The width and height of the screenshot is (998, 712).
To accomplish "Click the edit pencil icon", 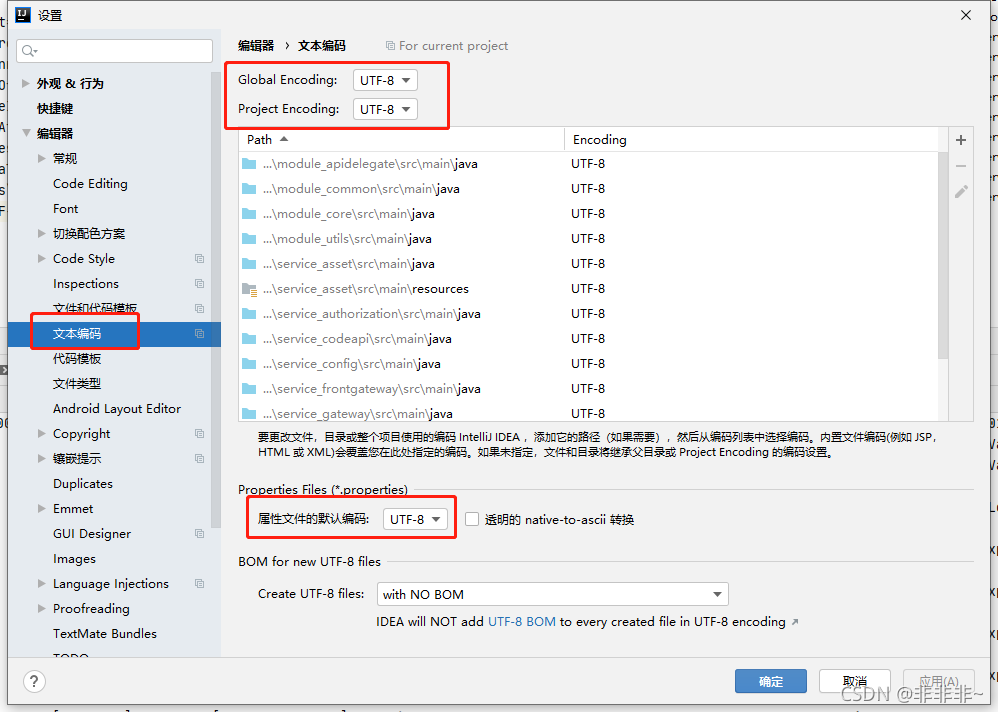I will pyautogui.click(x=961, y=192).
